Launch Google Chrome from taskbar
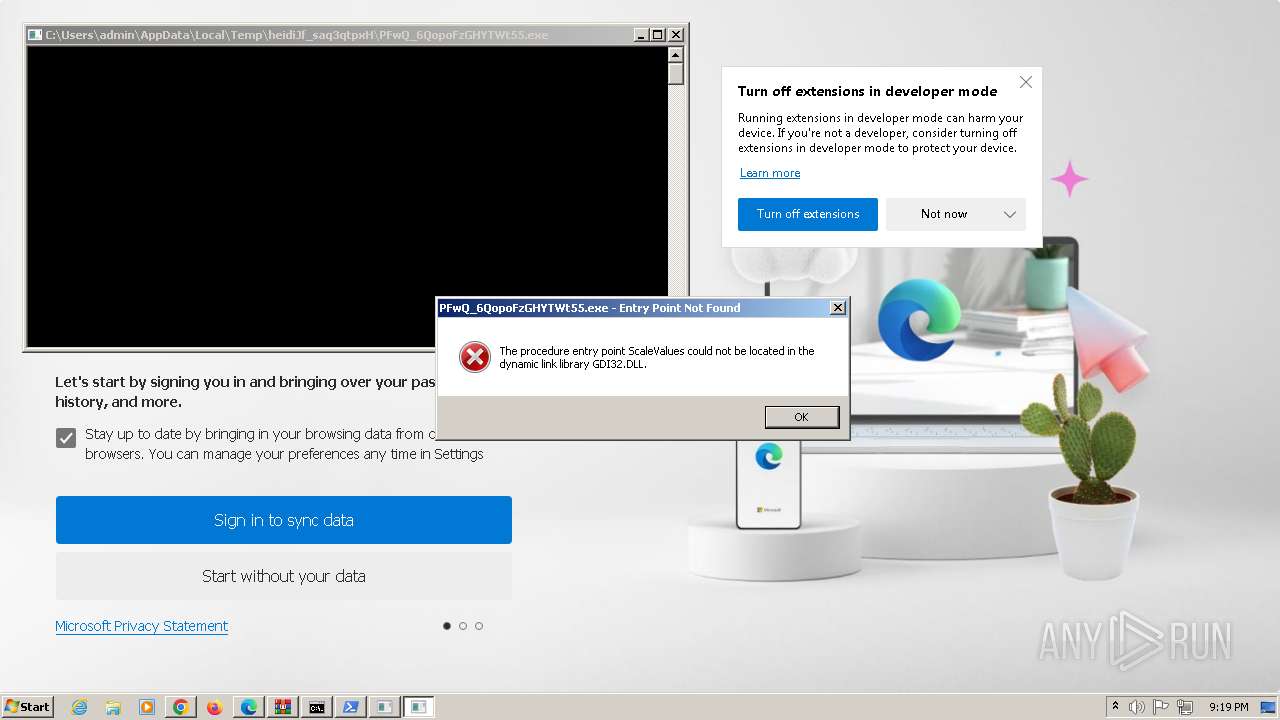The width and height of the screenshot is (1280, 720). pyautogui.click(x=181, y=707)
